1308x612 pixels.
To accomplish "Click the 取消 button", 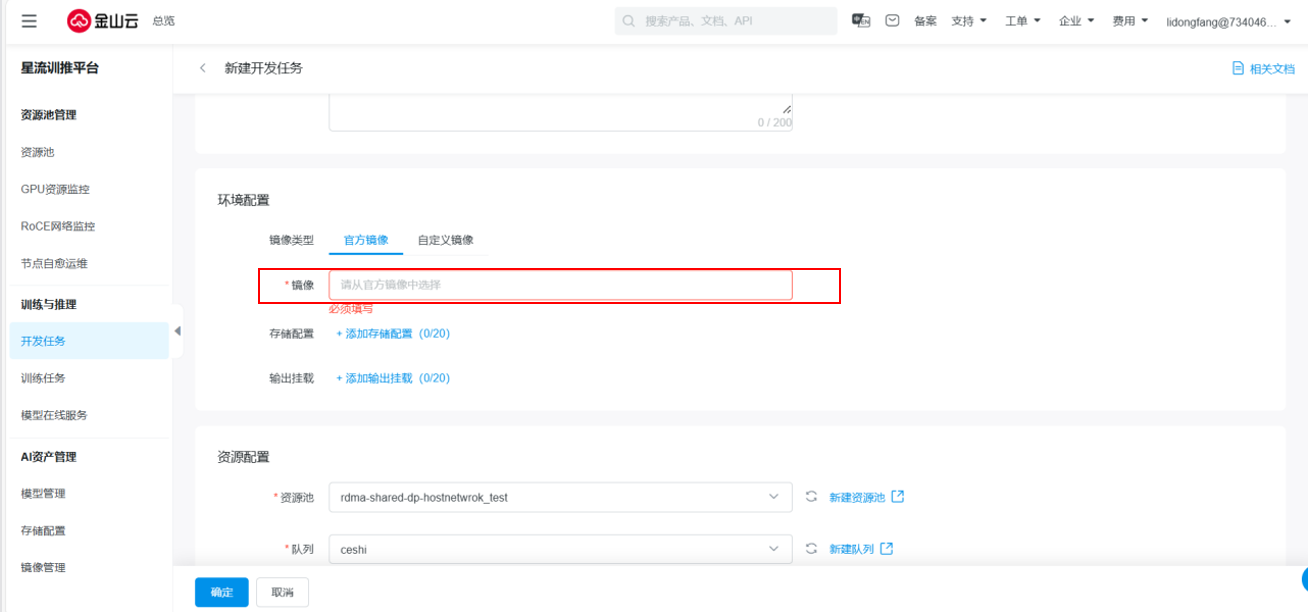I will tap(282, 592).
